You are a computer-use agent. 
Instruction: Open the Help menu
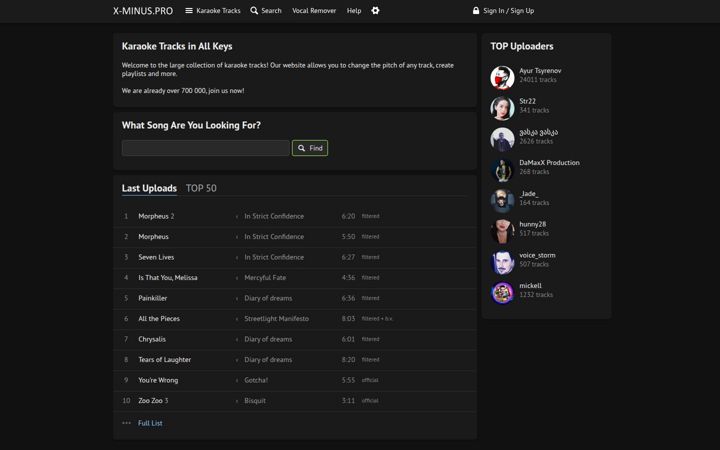(354, 11)
